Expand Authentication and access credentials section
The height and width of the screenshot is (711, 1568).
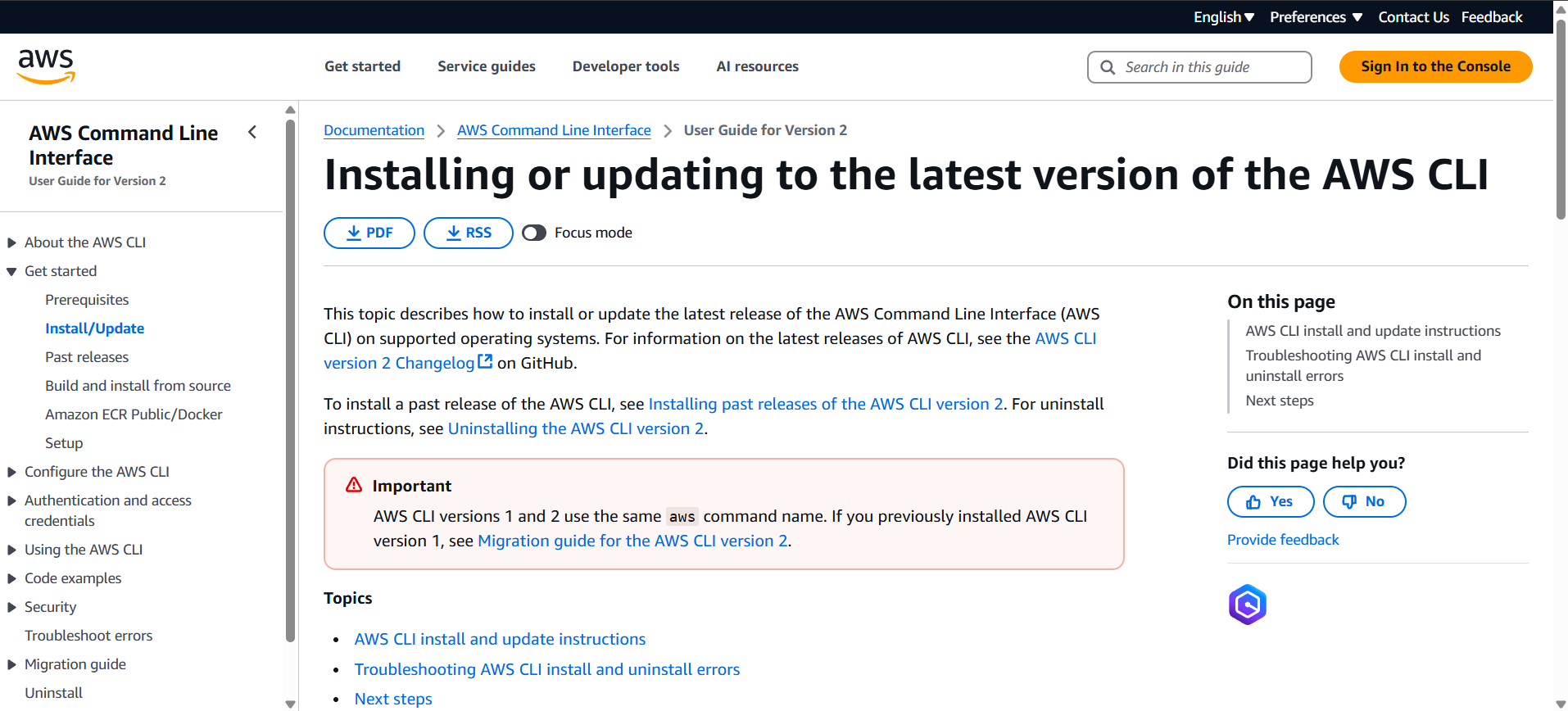coord(11,500)
